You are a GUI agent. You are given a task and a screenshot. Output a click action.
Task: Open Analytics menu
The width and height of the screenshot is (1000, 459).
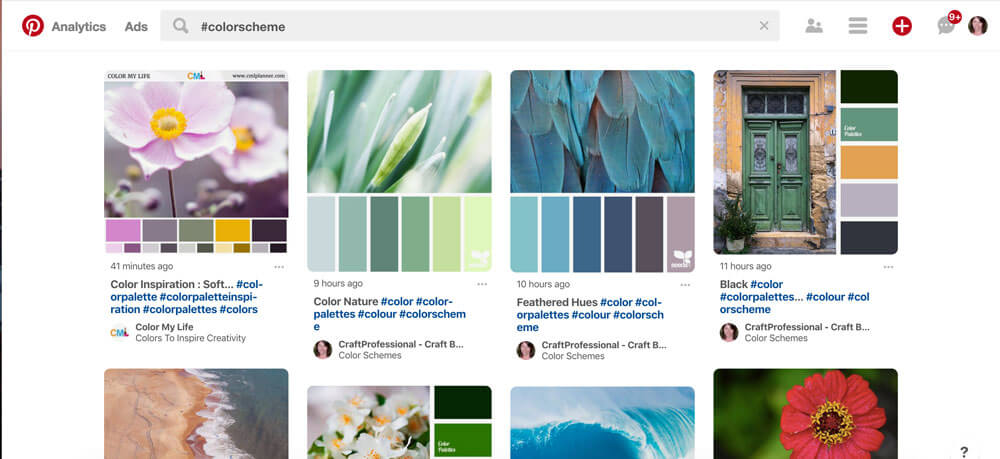(78, 27)
